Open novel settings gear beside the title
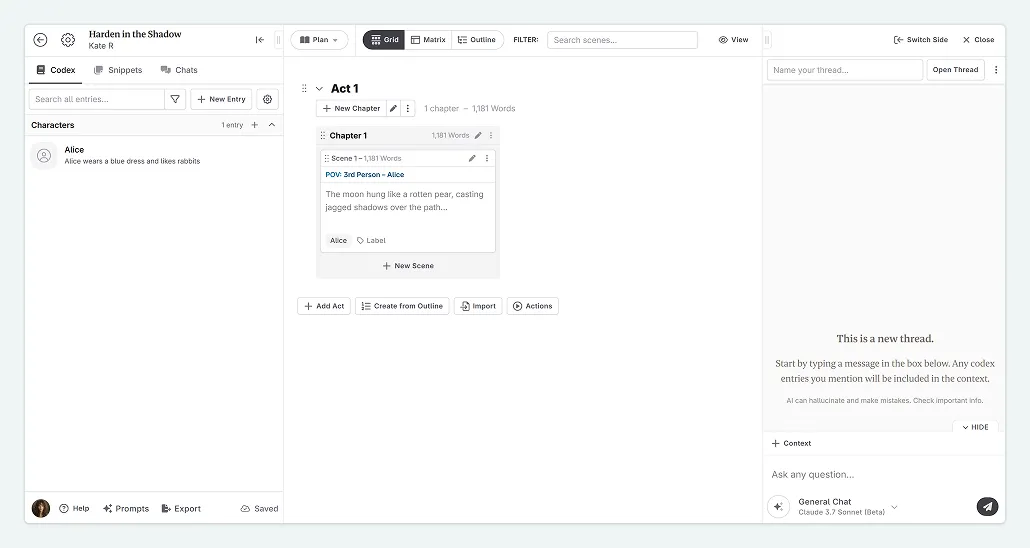This screenshot has height=548, width=1030. [68, 40]
